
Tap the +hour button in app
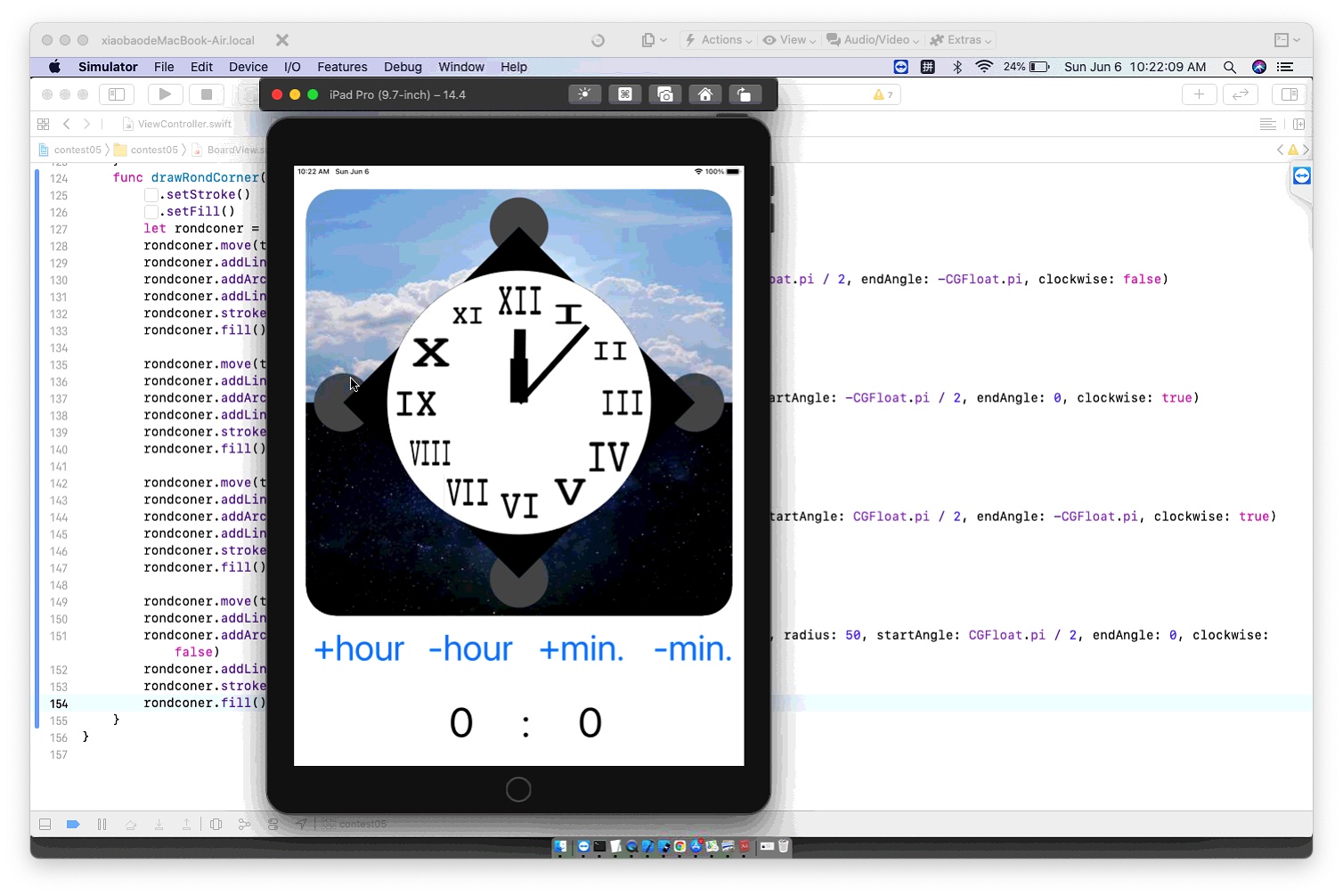click(359, 649)
